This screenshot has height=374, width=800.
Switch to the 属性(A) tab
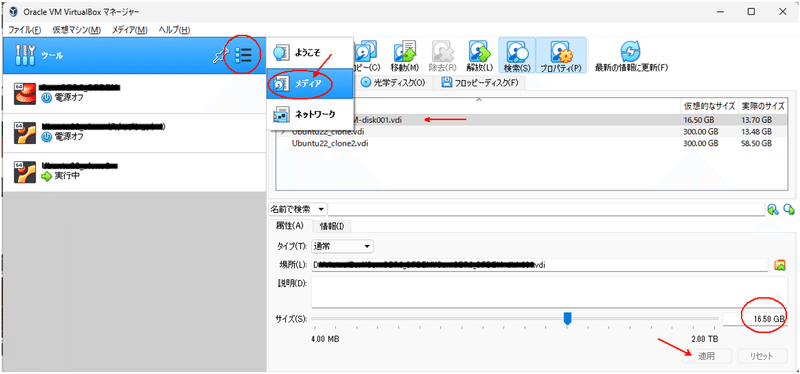289,226
